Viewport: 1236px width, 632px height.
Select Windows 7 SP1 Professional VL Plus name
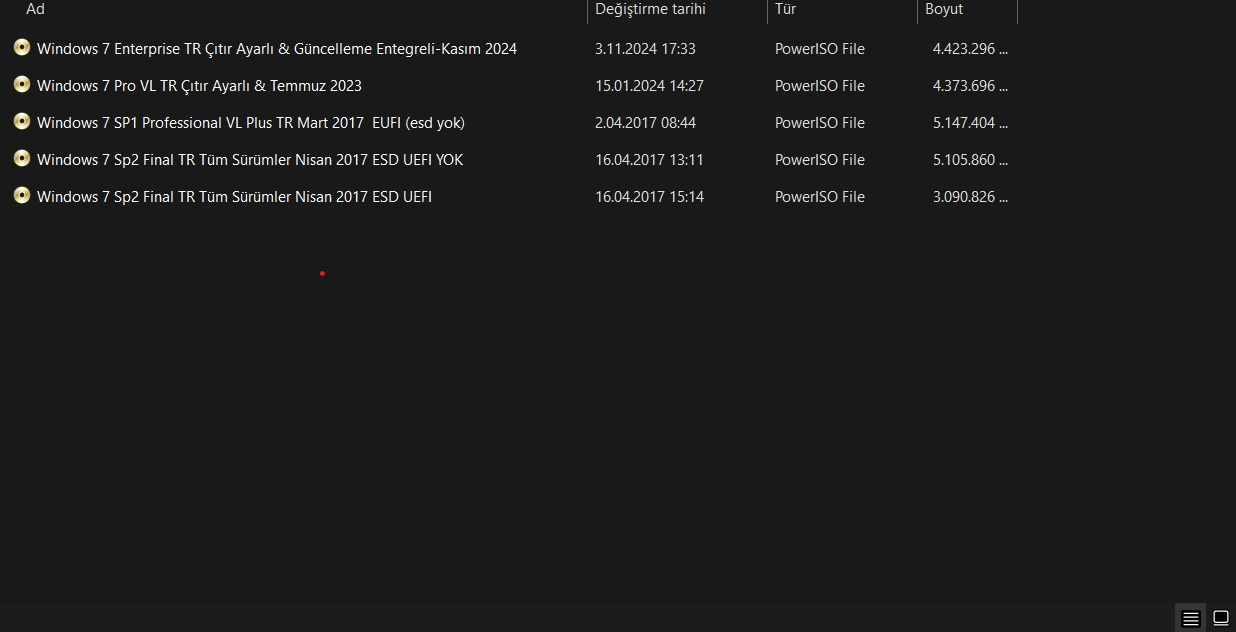point(251,122)
